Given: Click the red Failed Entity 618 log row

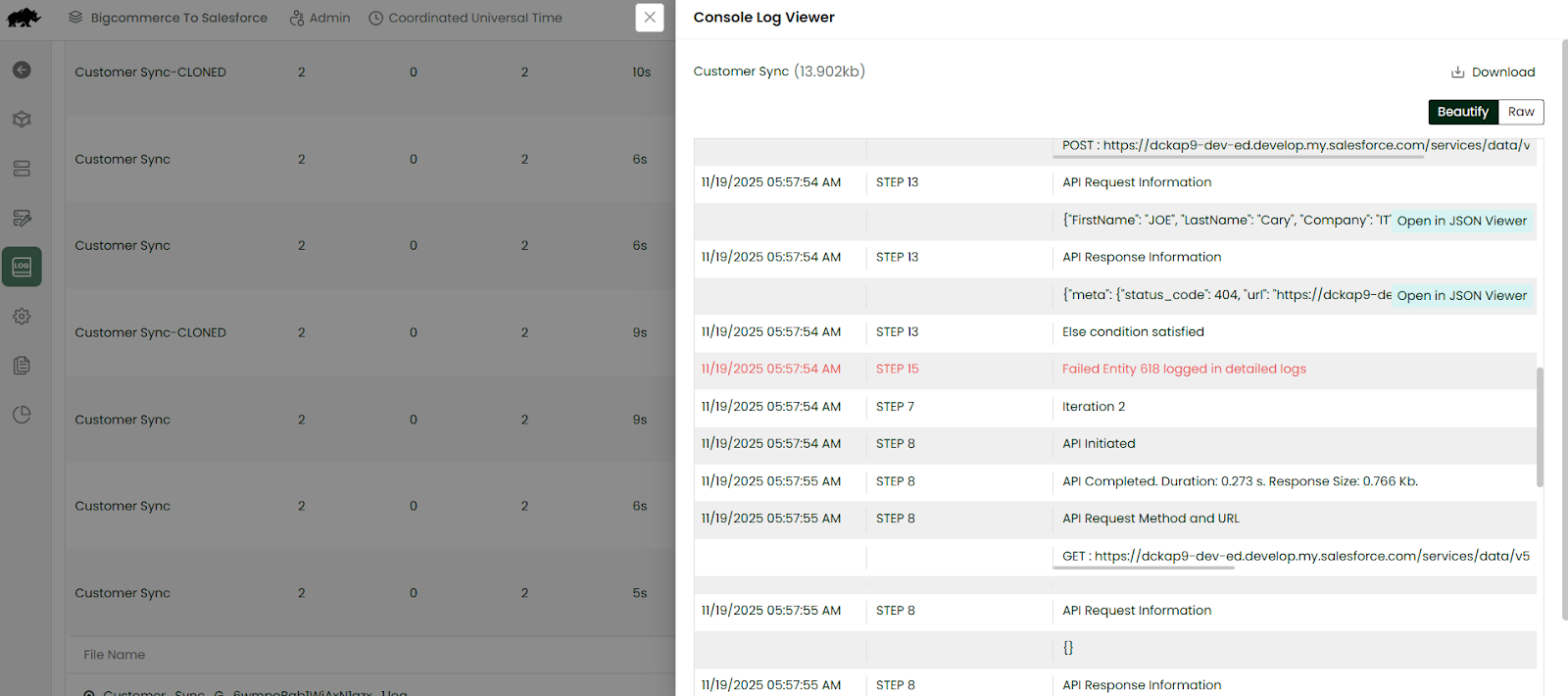Looking at the screenshot, I should [x=1183, y=370].
